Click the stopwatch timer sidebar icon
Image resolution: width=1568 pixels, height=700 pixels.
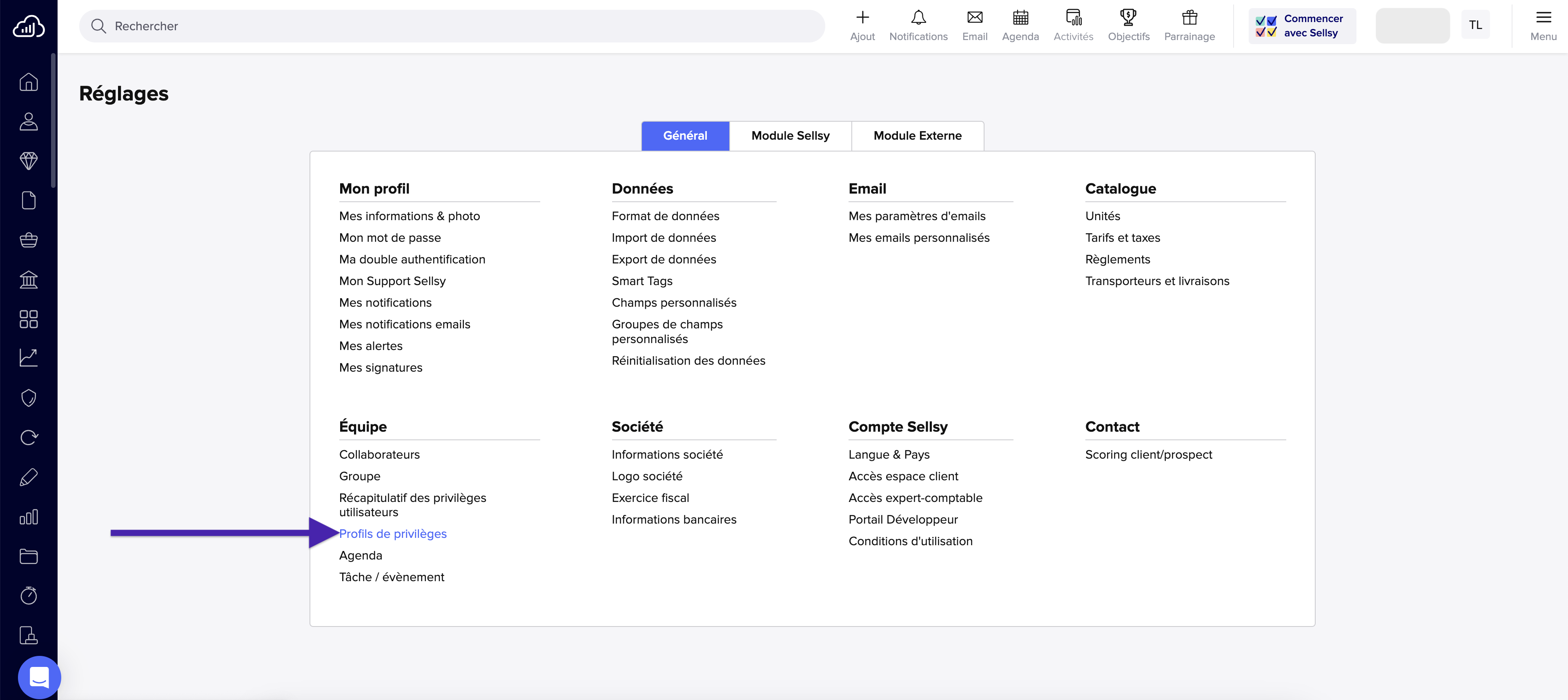coord(29,595)
